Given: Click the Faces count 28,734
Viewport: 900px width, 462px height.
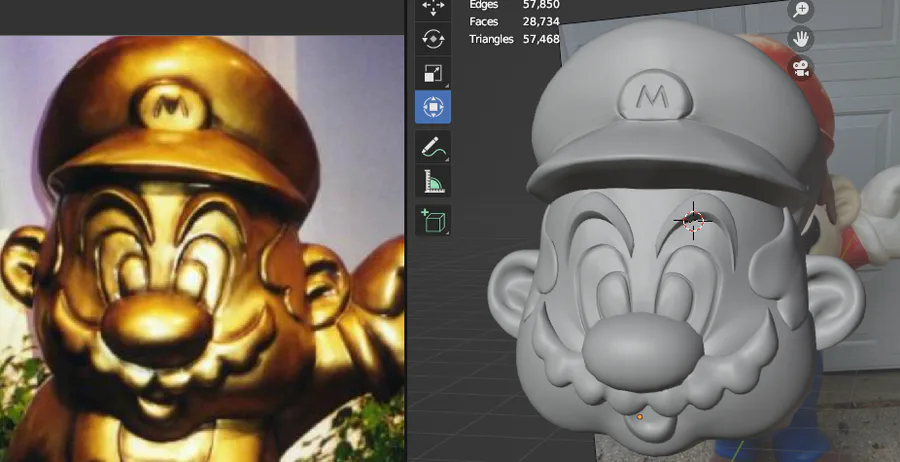Looking at the screenshot, I should click(x=541, y=22).
